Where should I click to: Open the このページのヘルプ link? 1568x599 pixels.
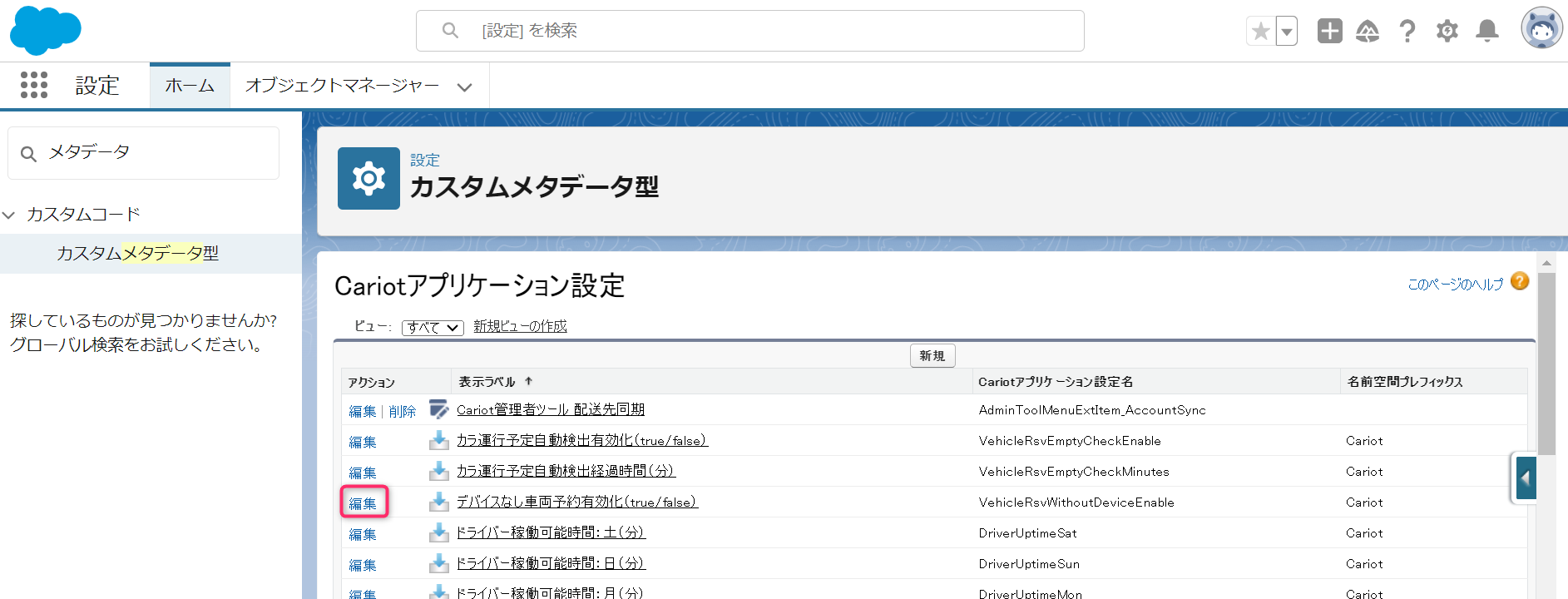(1455, 285)
